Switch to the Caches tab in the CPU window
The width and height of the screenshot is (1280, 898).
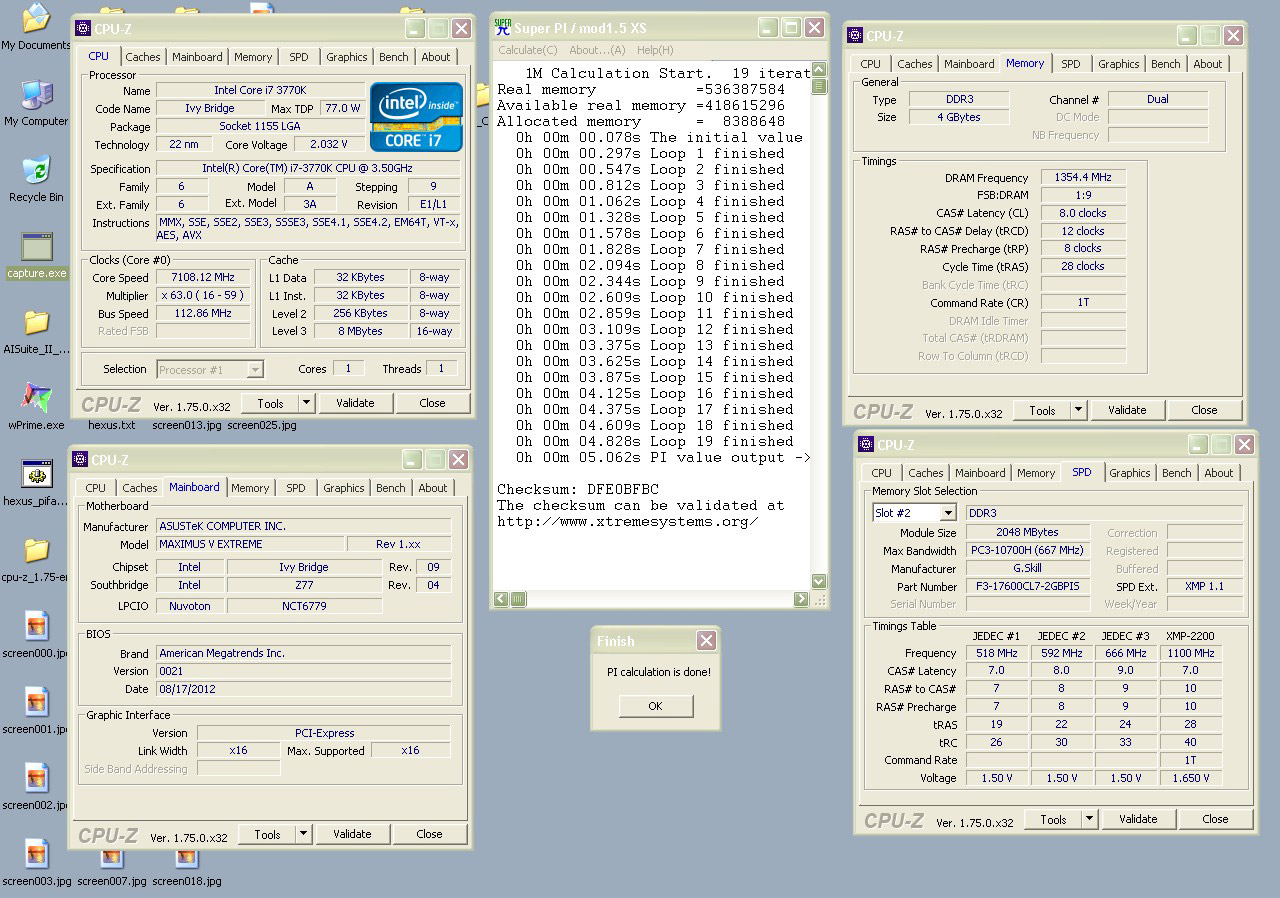tap(142, 57)
